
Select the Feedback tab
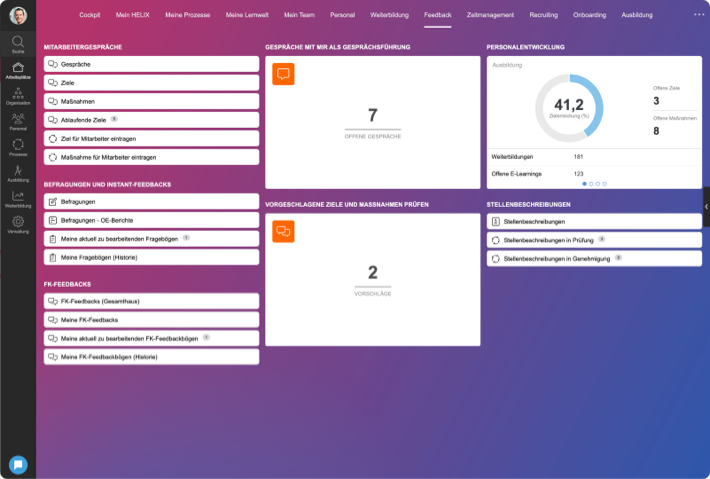(437, 15)
